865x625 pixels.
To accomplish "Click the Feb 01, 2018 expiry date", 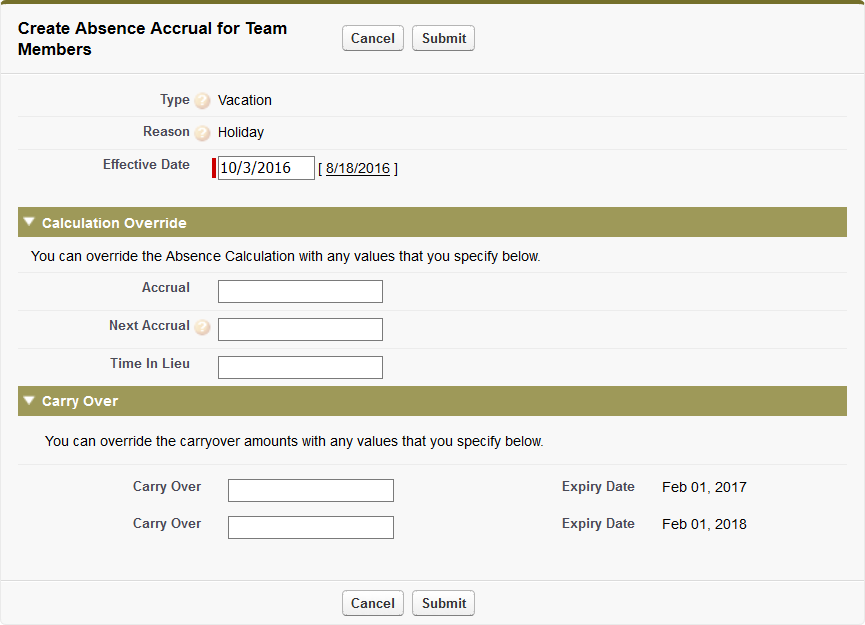I will pyautogui.click(x=704, y=524).
